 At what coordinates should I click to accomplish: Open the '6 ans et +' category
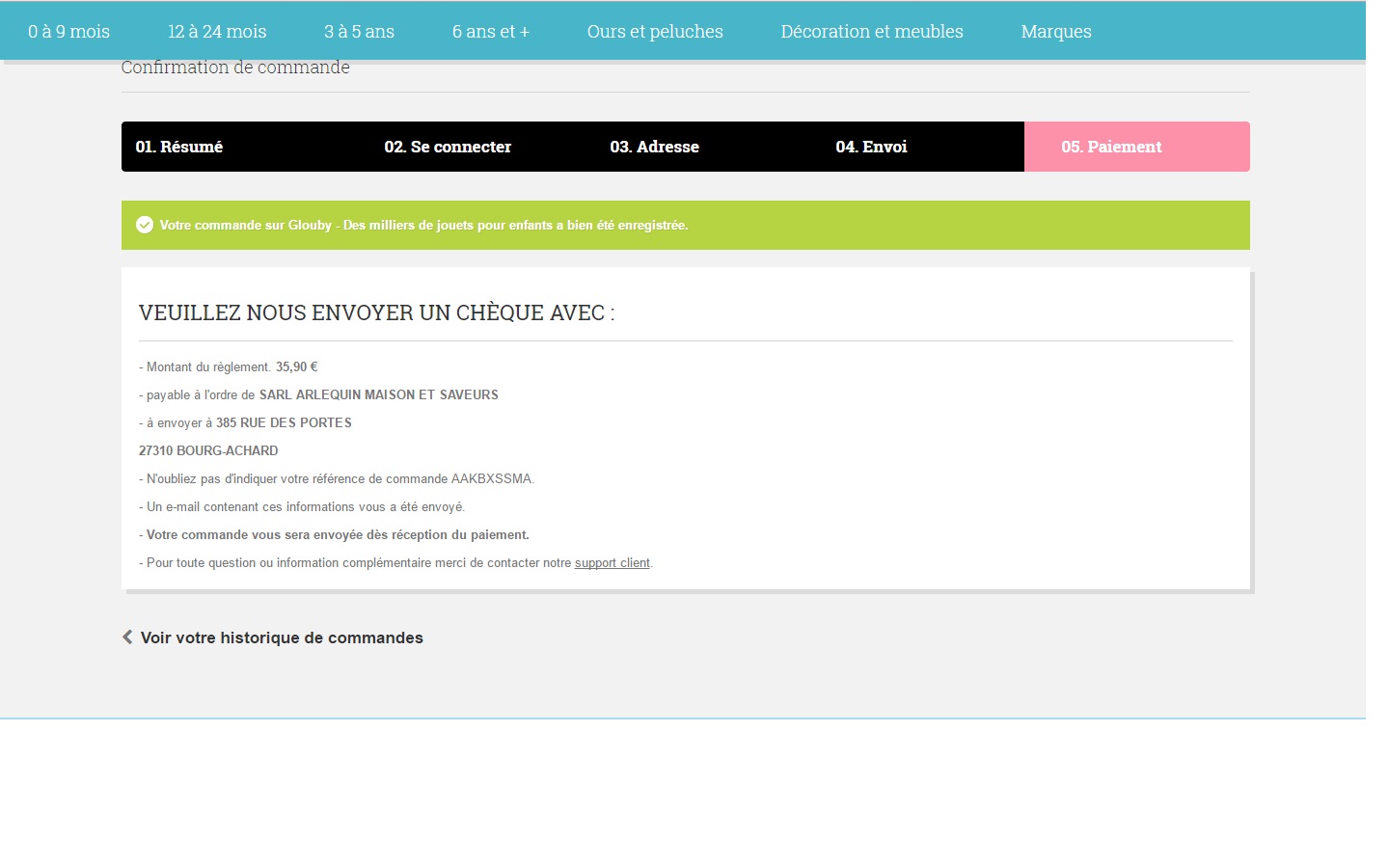point(491,31)
